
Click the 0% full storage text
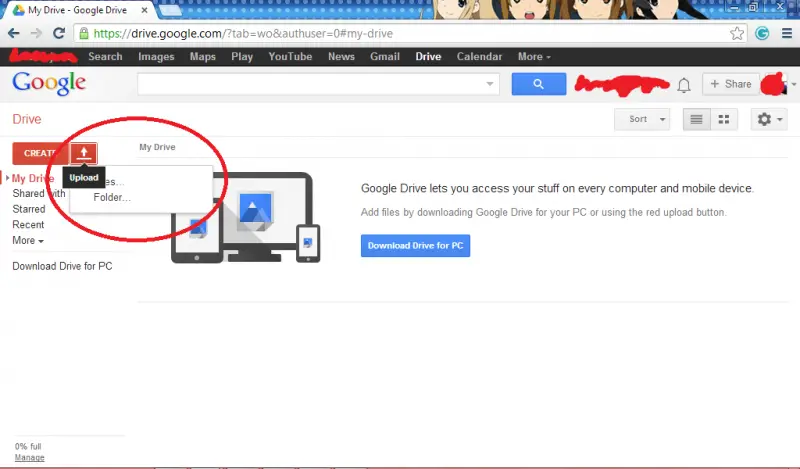pos(28,447)
